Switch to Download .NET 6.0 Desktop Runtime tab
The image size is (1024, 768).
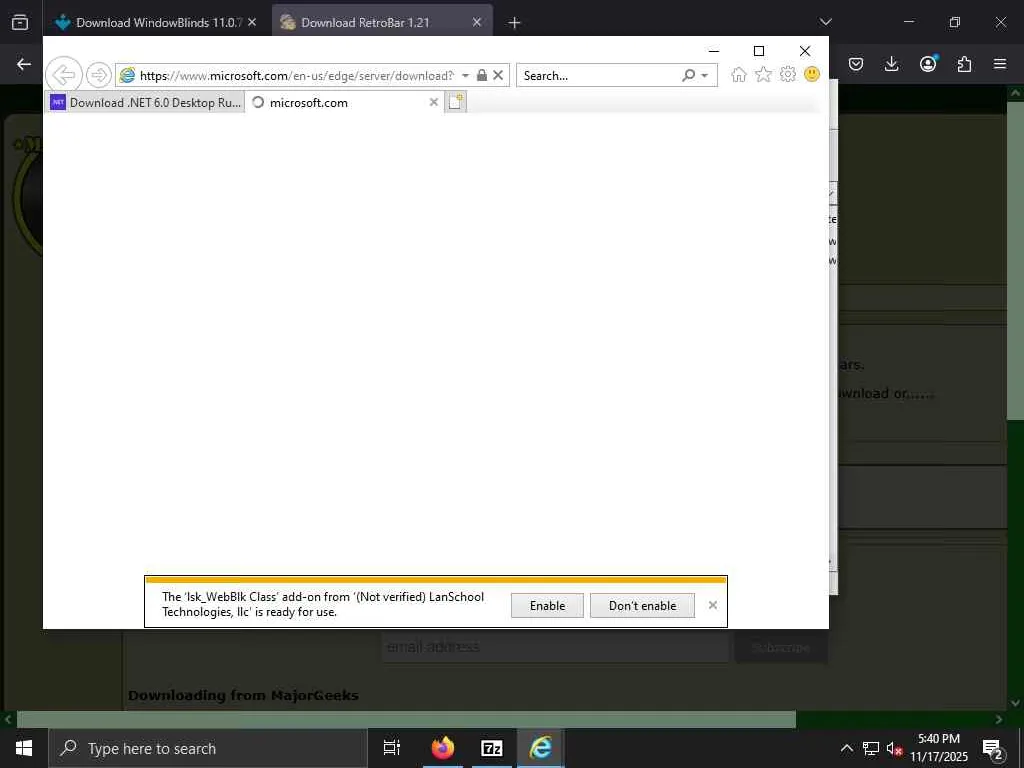(146, 103)
